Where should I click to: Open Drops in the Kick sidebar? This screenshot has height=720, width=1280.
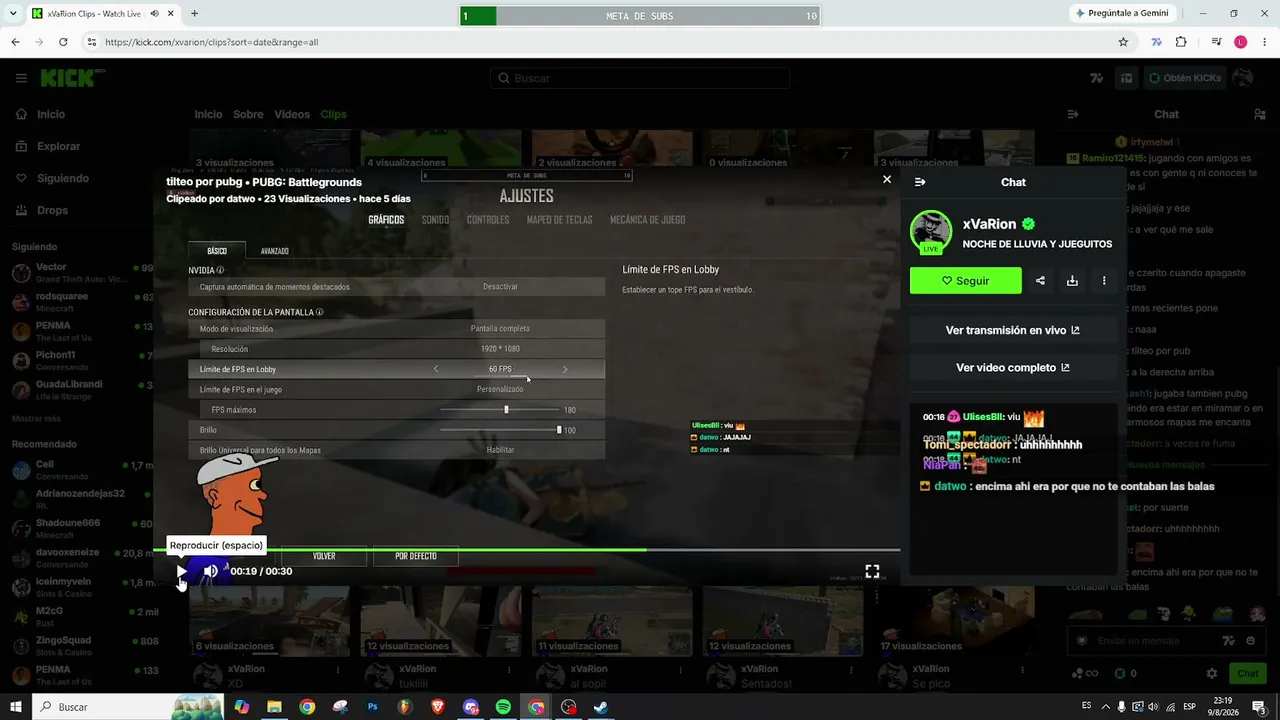click(53, 210)
